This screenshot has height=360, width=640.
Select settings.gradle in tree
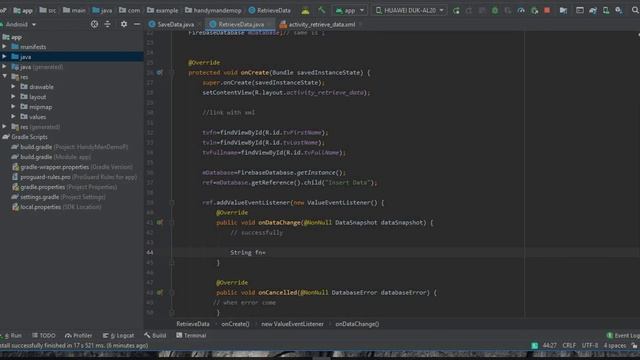click(x=58, y=197)
